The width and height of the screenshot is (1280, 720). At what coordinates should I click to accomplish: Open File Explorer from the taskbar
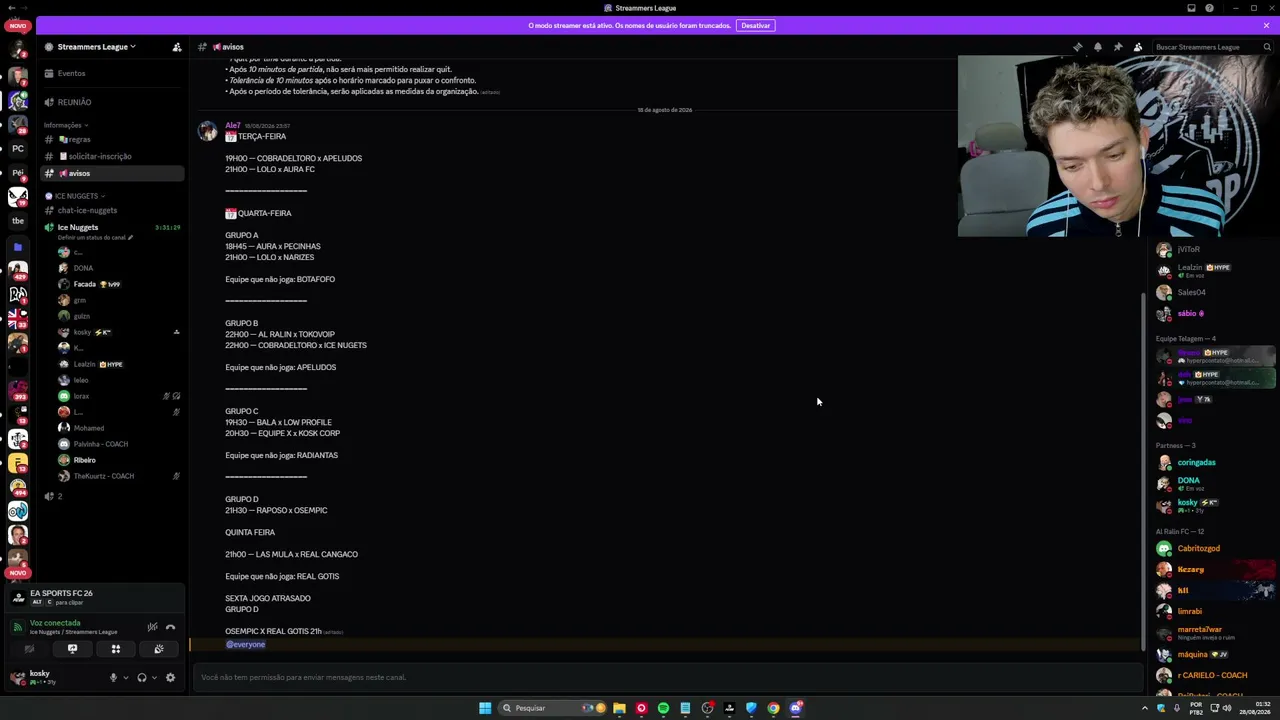pyautogui.click(x=619, y=708)
